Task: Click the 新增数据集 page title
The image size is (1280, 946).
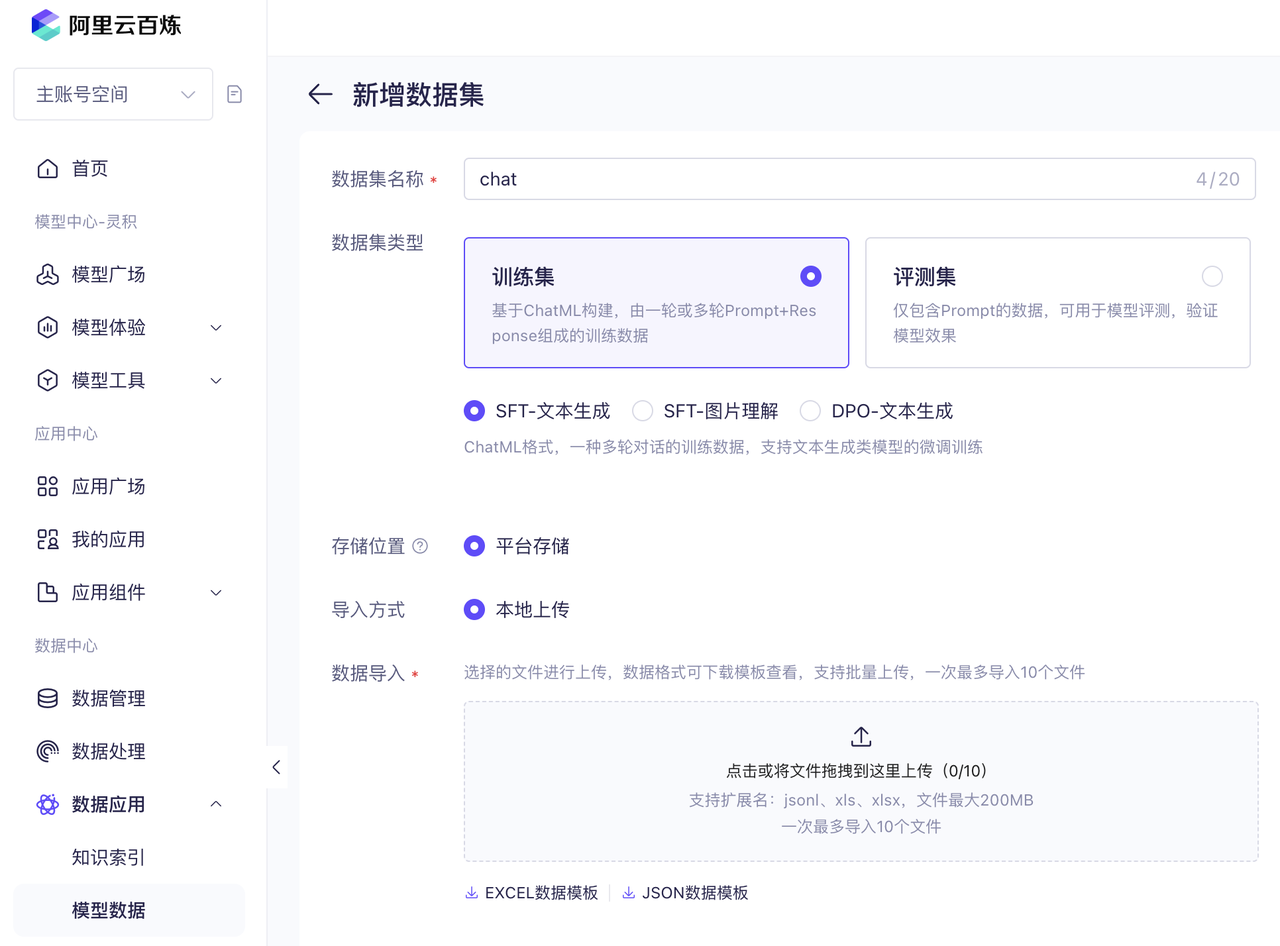Action: [x=418, y=95]
